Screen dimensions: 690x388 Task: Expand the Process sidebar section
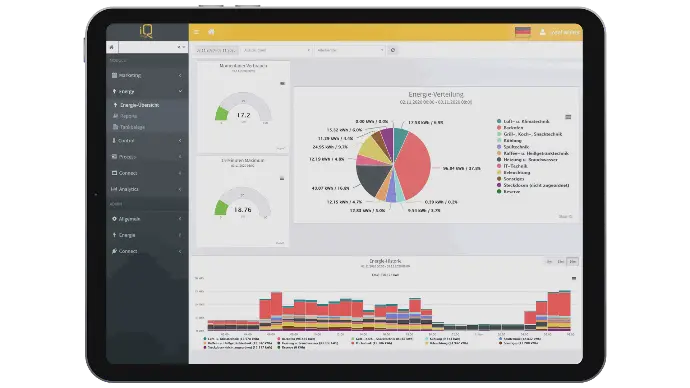[x=147, y=157]
